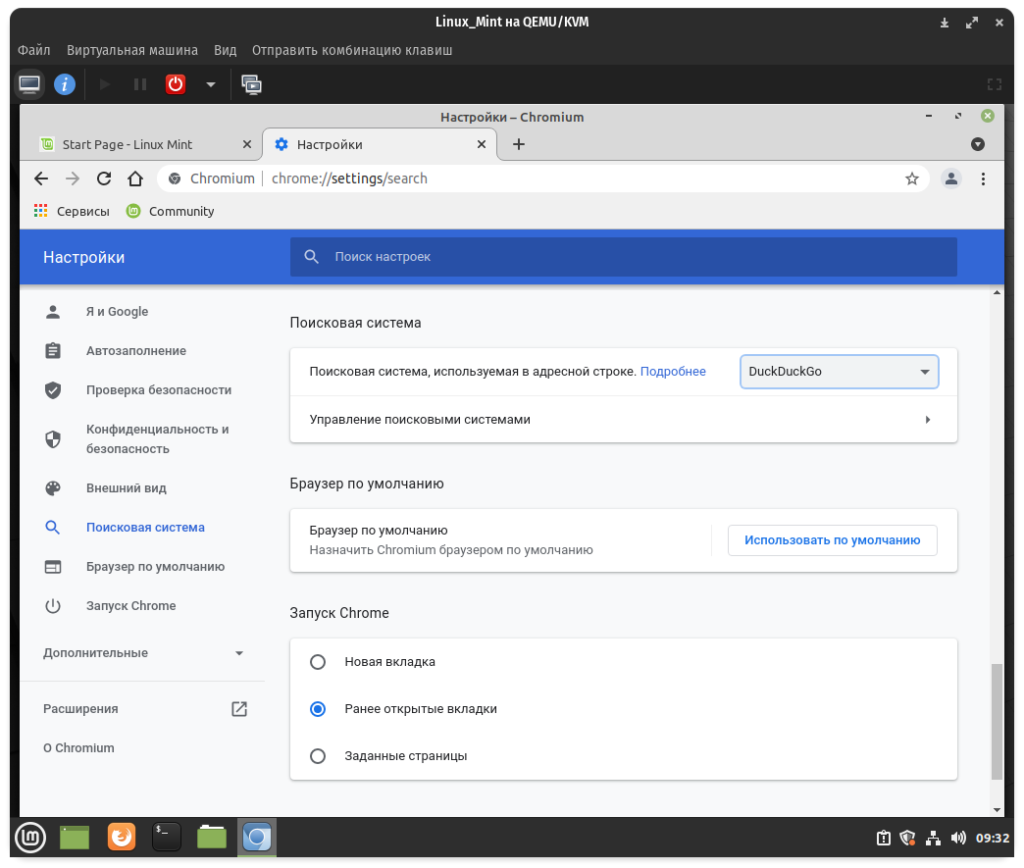The image size is (1024, 868).
Task: Open the Chromium three-dot menu
Action: [x=983, y=179]
